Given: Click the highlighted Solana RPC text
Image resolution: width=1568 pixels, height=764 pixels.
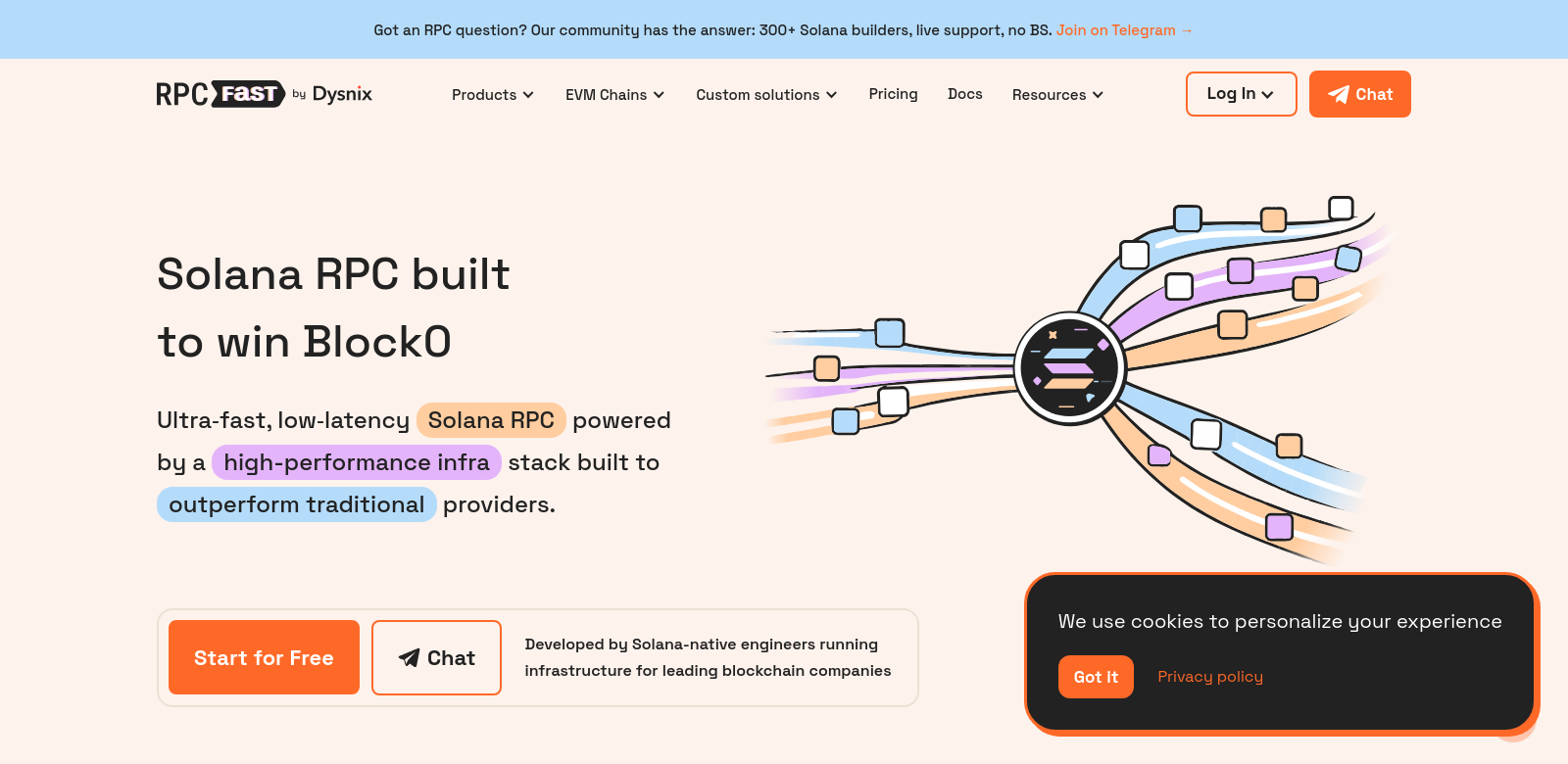Looking at the screenshot, I should point(491,420).
